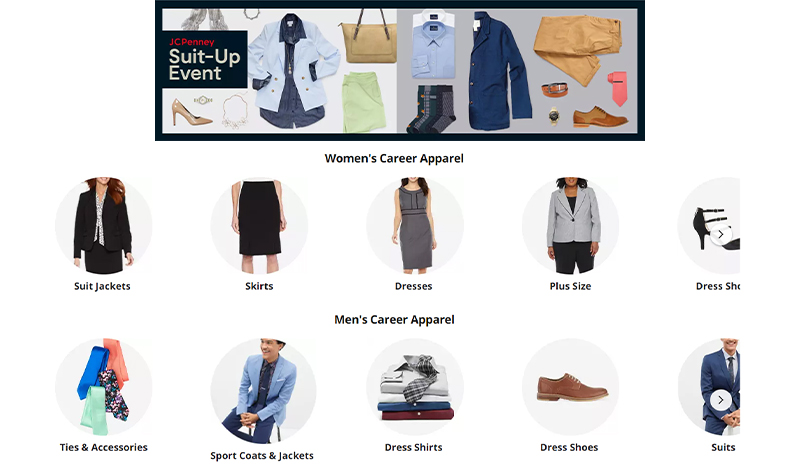Open the Dresses category thumbnail
This screenshot has width=800, height=475.
point(415,226)
